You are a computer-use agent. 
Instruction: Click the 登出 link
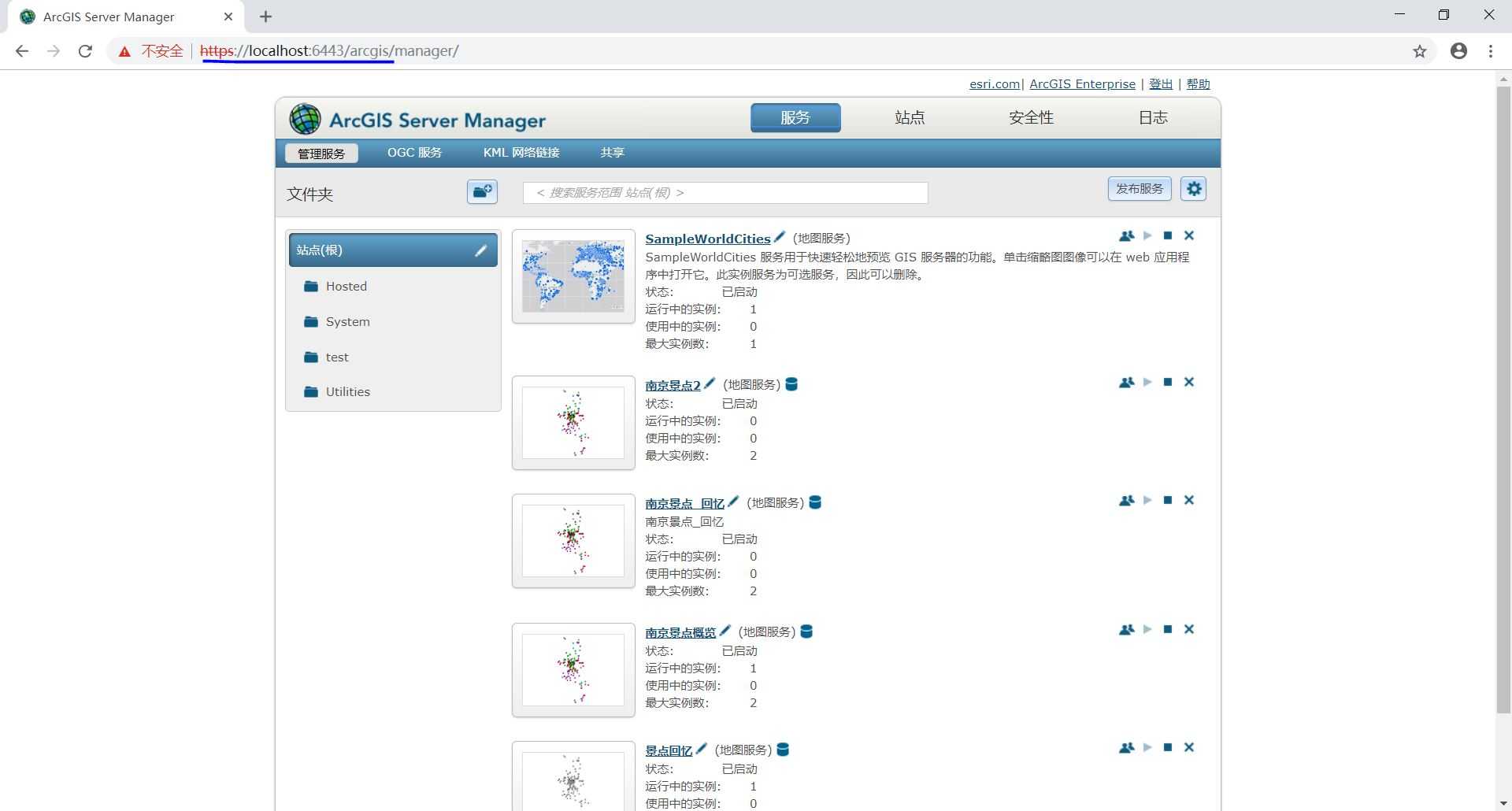coord(1161,84)
